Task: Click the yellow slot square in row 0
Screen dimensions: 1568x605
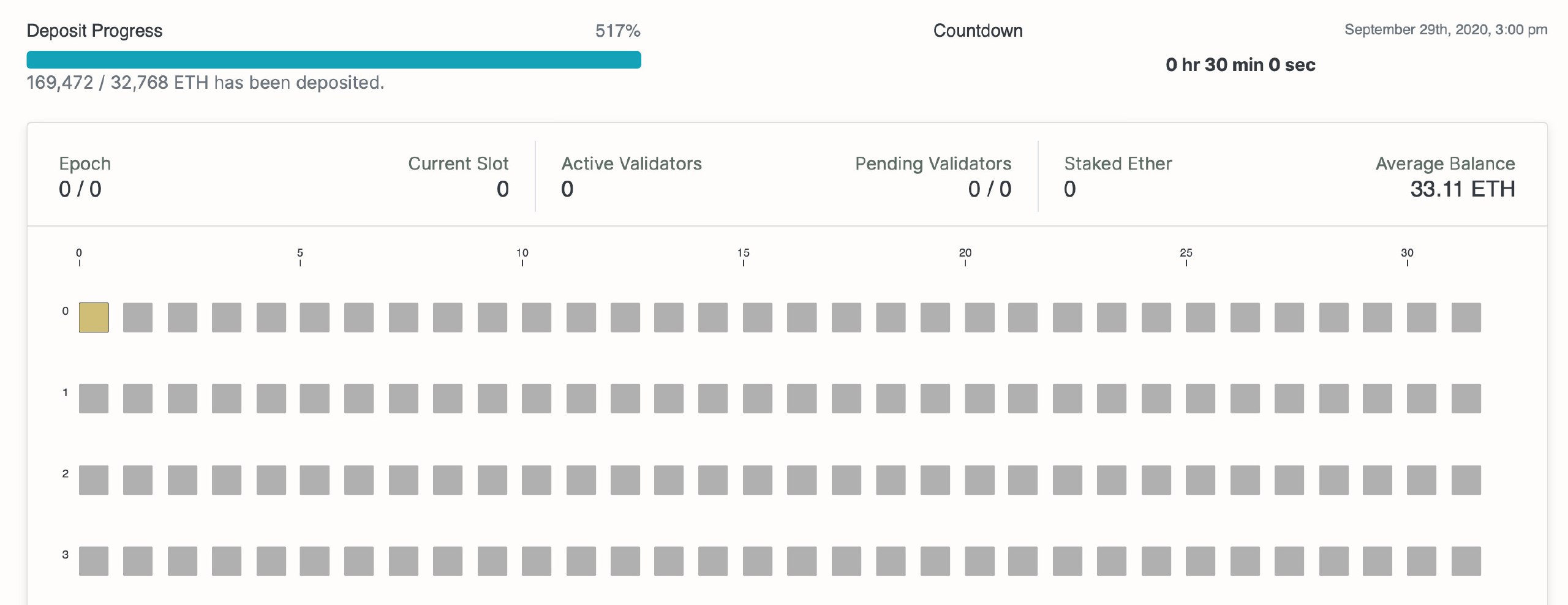Action: click(x=94, y=317)
